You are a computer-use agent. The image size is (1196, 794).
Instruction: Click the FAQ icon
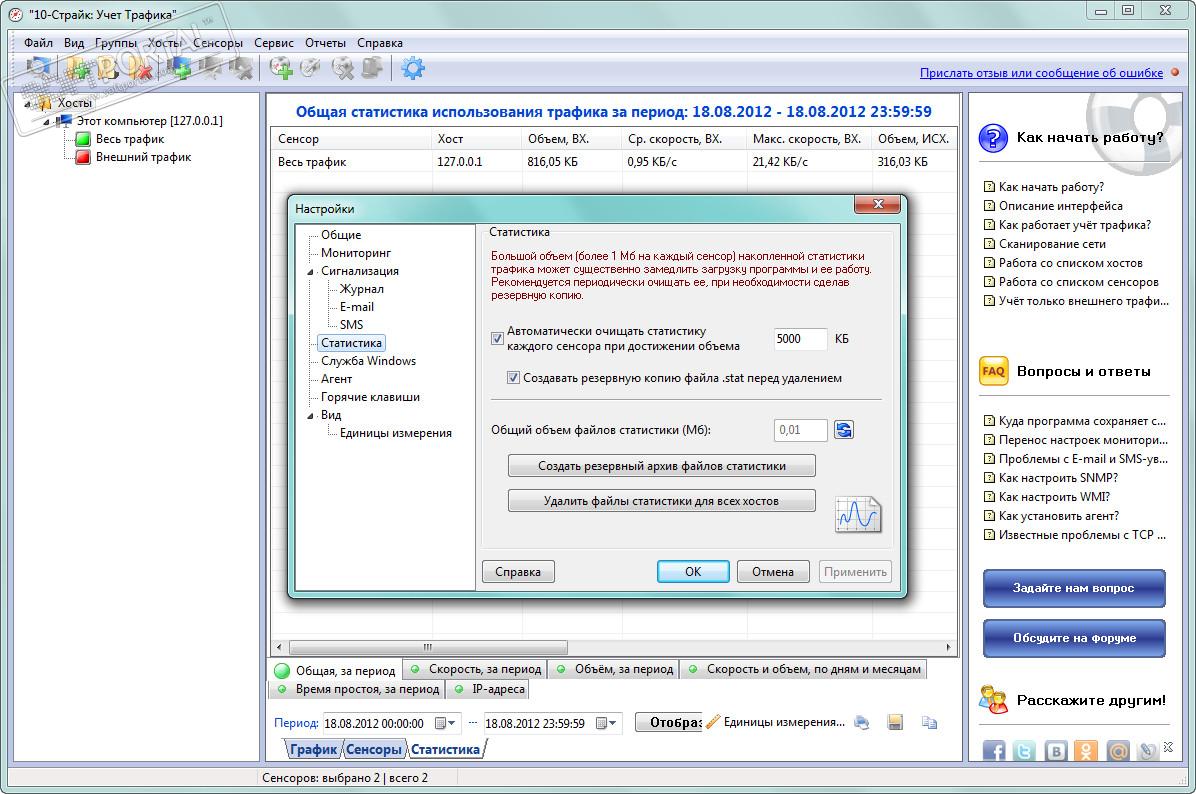click(x=994, y=371)
